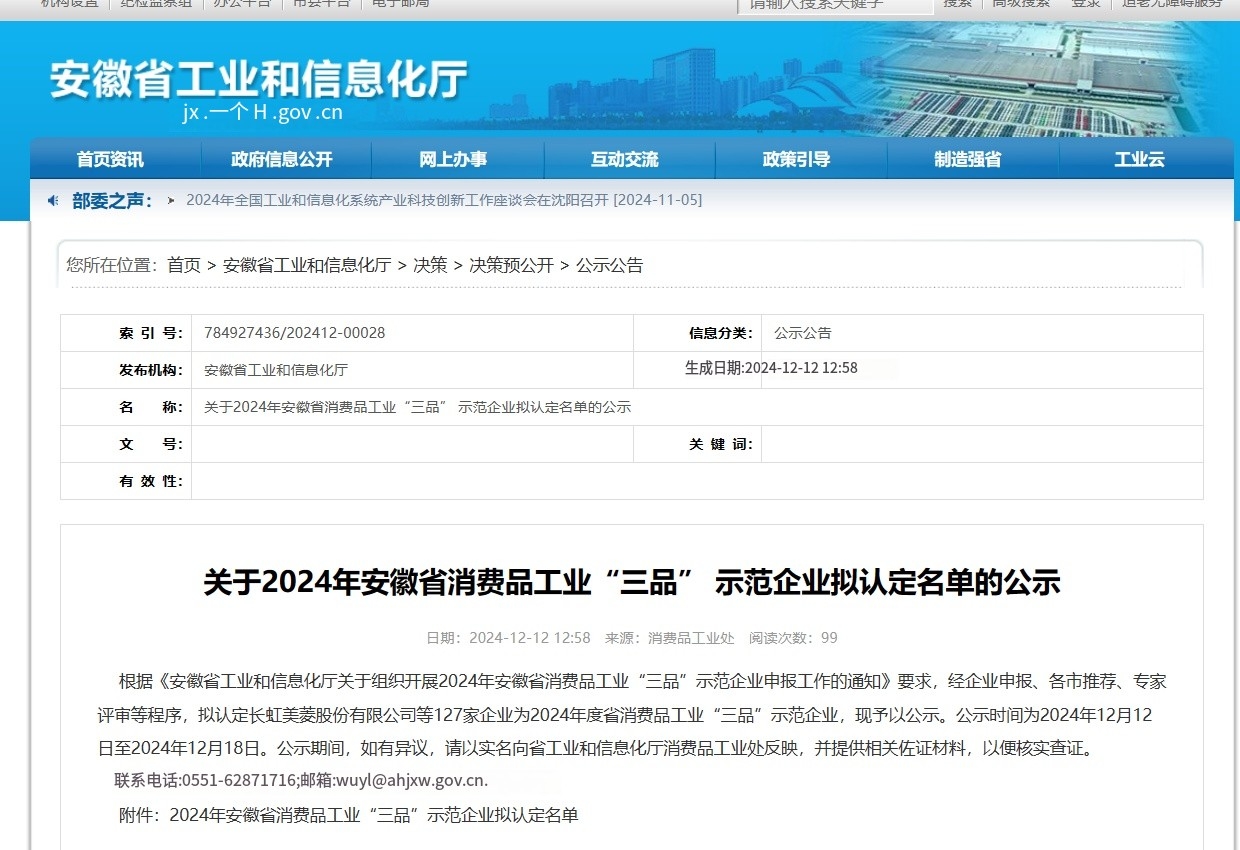Viewport: 1240px width, 850px height.
Task: Select 网上办事 in the main menu
Action: tap(453, 159)
